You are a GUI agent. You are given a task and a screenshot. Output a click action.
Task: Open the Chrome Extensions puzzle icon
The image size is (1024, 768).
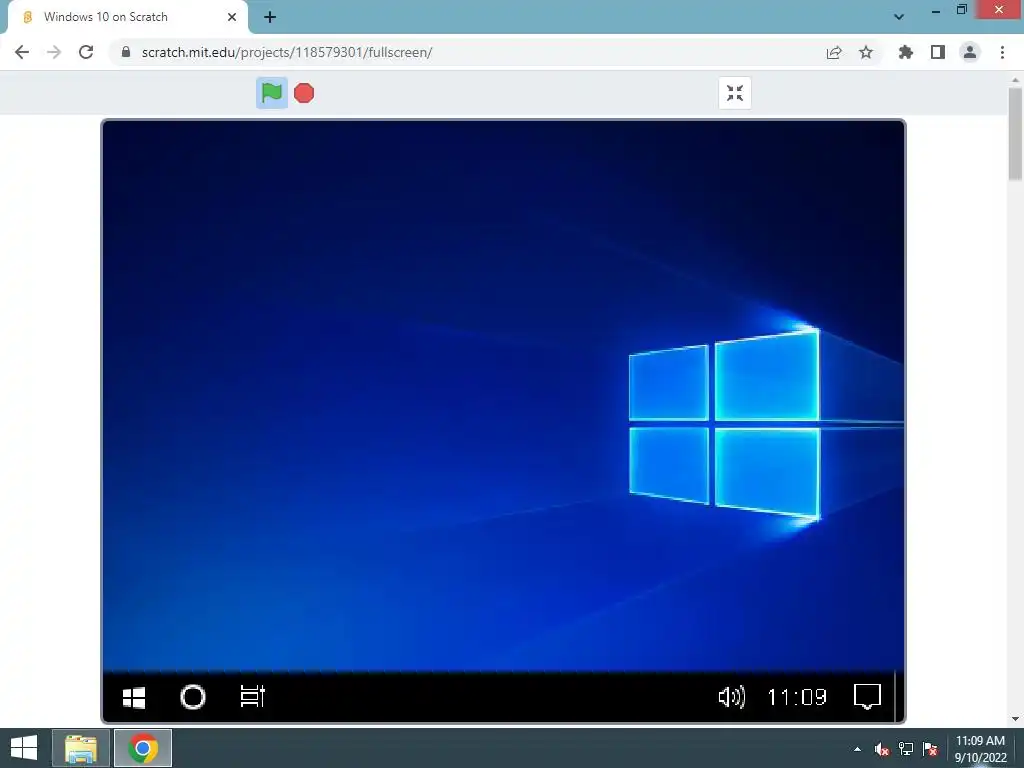[x=906, y=52]
